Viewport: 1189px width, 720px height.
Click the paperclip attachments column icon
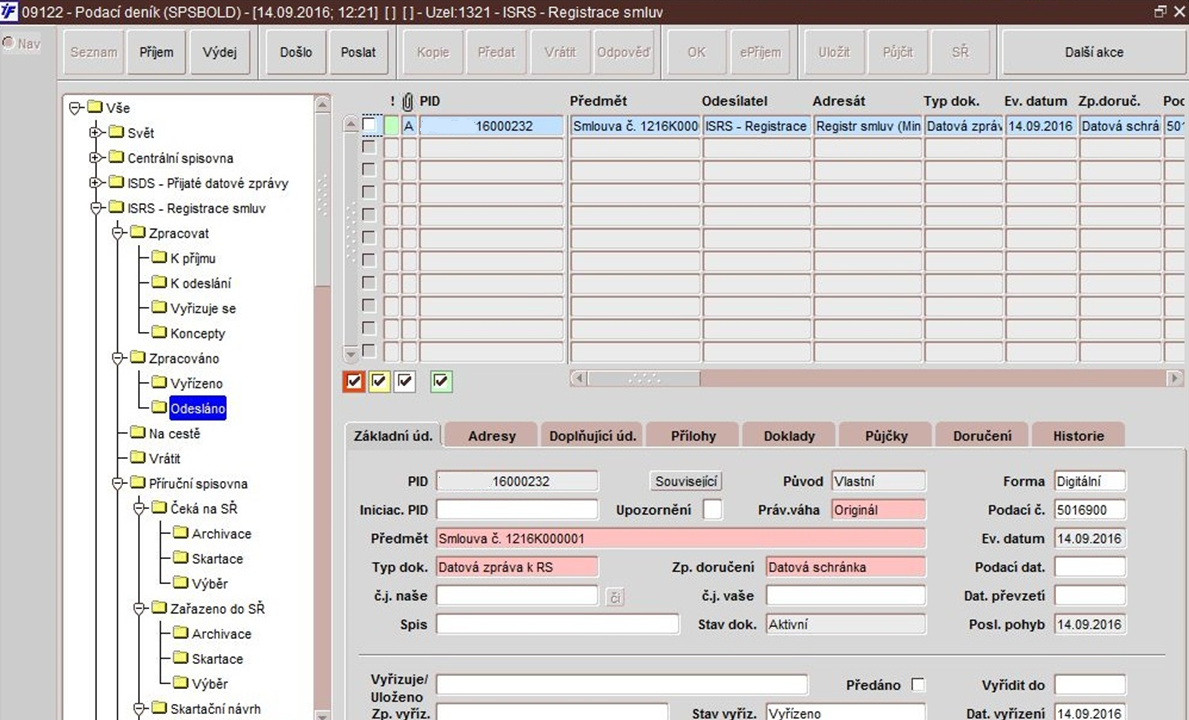[408, 101]
